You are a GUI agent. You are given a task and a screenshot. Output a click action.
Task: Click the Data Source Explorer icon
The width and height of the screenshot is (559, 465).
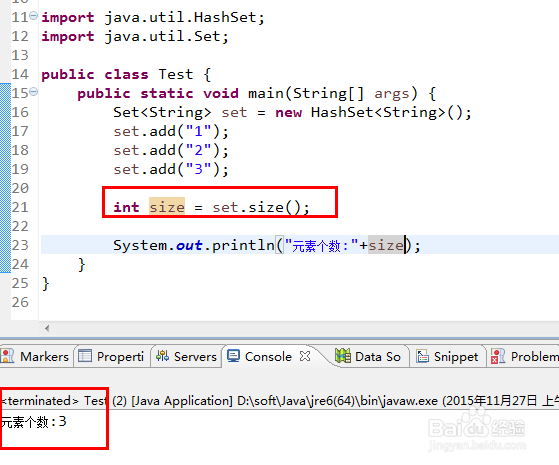[x=343, y=356]
